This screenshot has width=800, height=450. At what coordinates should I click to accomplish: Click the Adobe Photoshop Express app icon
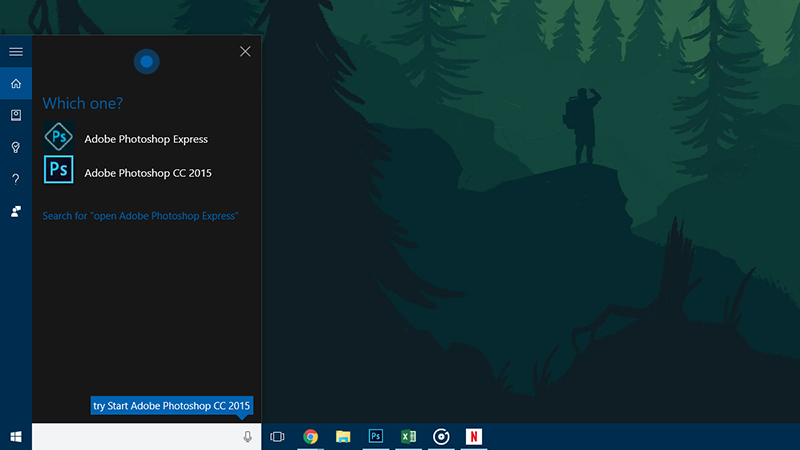[59, 137]
